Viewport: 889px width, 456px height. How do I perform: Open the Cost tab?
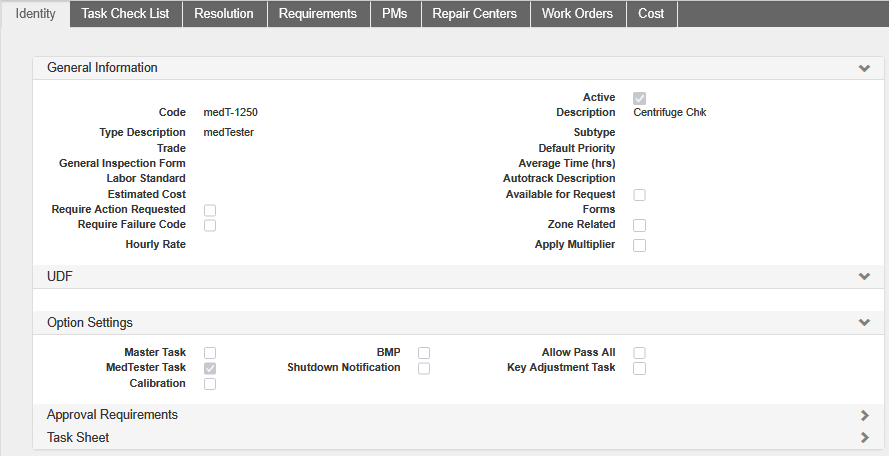(651, 14)
